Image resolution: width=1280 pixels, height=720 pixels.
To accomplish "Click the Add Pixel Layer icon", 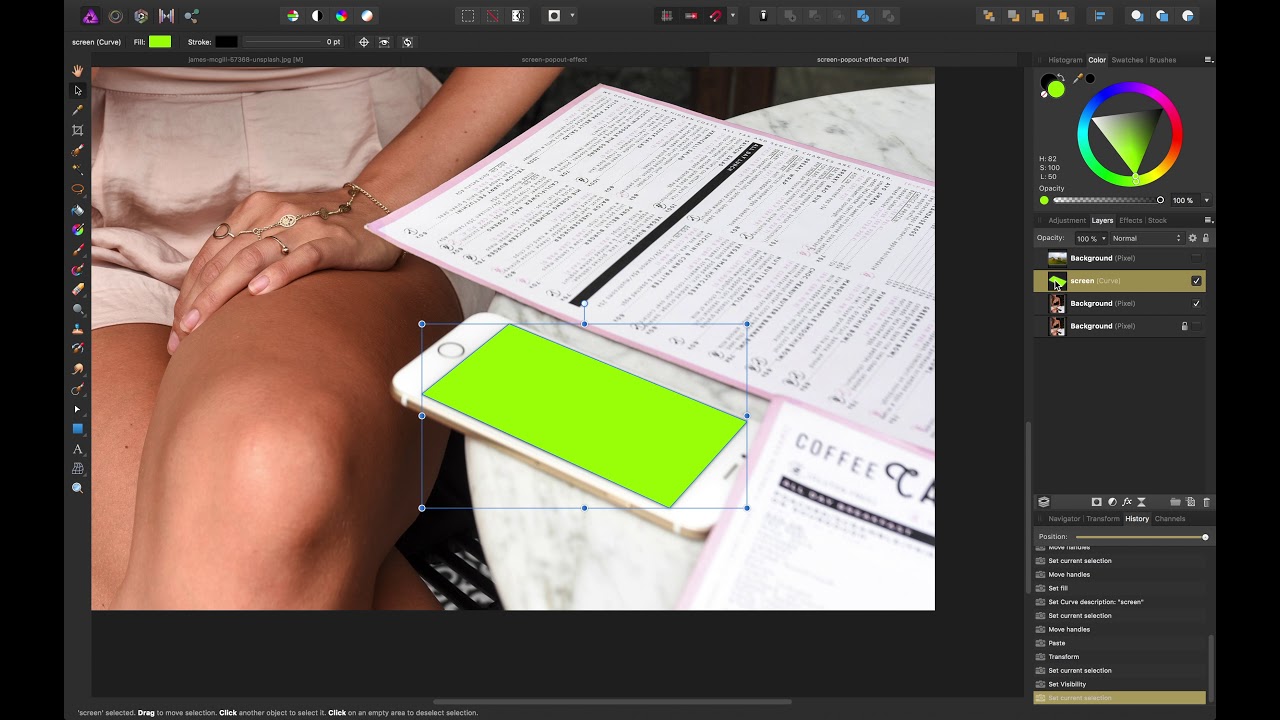I will pyautogui.click(x=1191, y=502).
